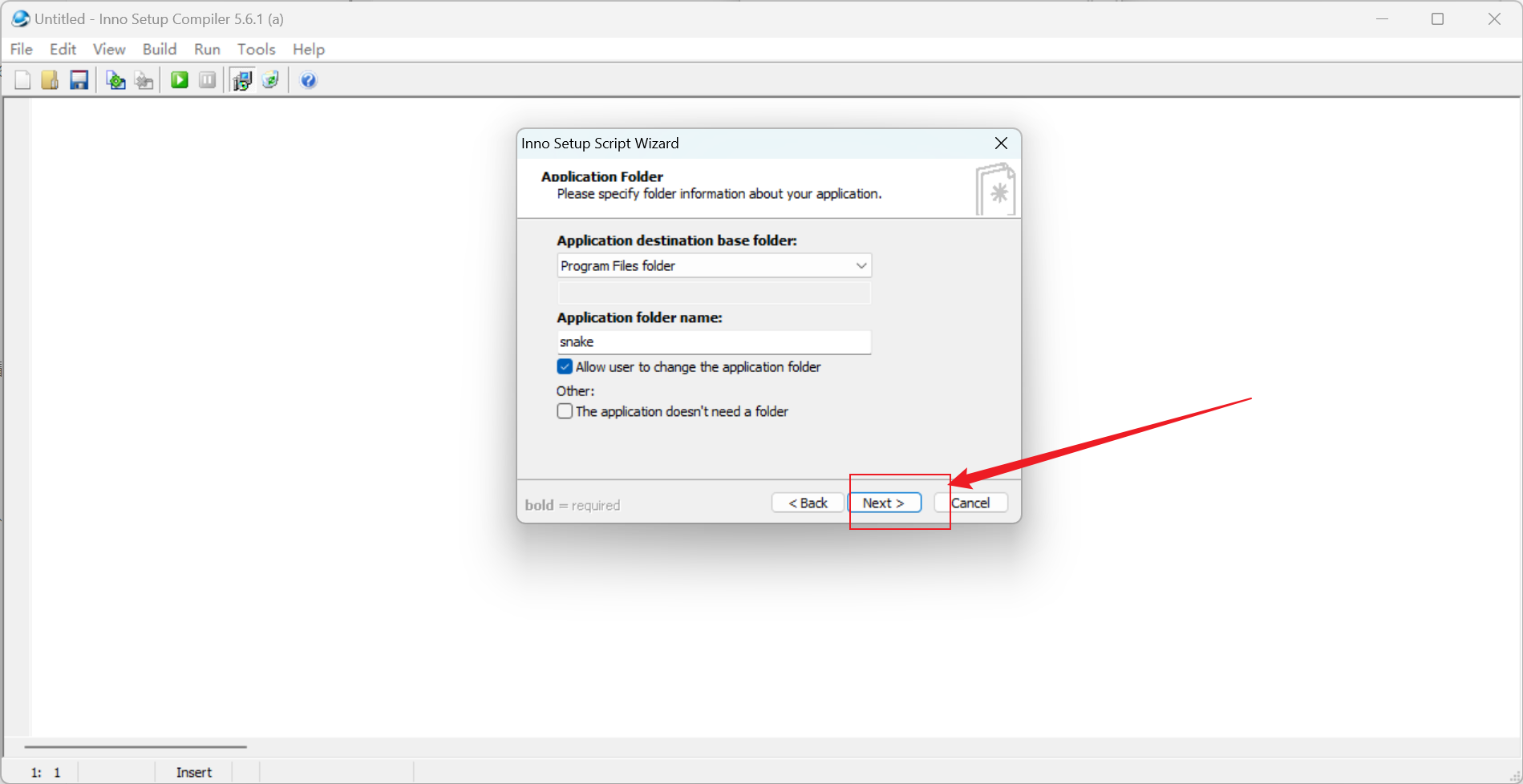Open the Build menu
The width and height of the screenshot is (1523, 784).
point(159,50)
